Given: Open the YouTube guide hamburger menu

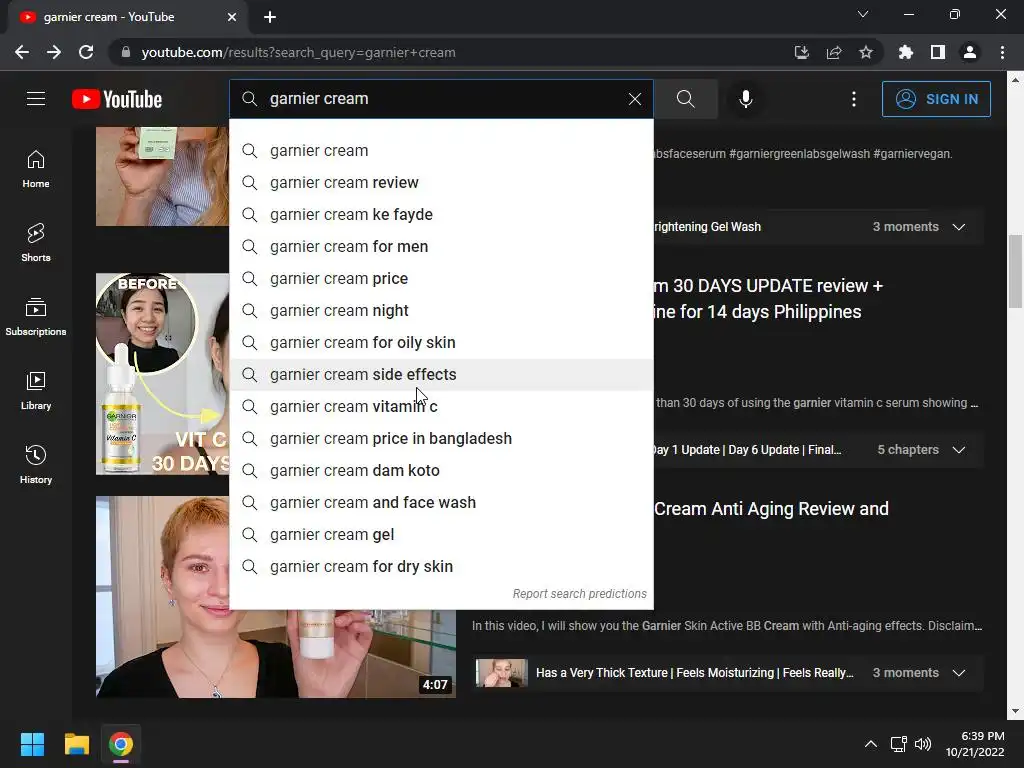Looking at the screenshot, I should pyautogui.click(x=36, y=99).
